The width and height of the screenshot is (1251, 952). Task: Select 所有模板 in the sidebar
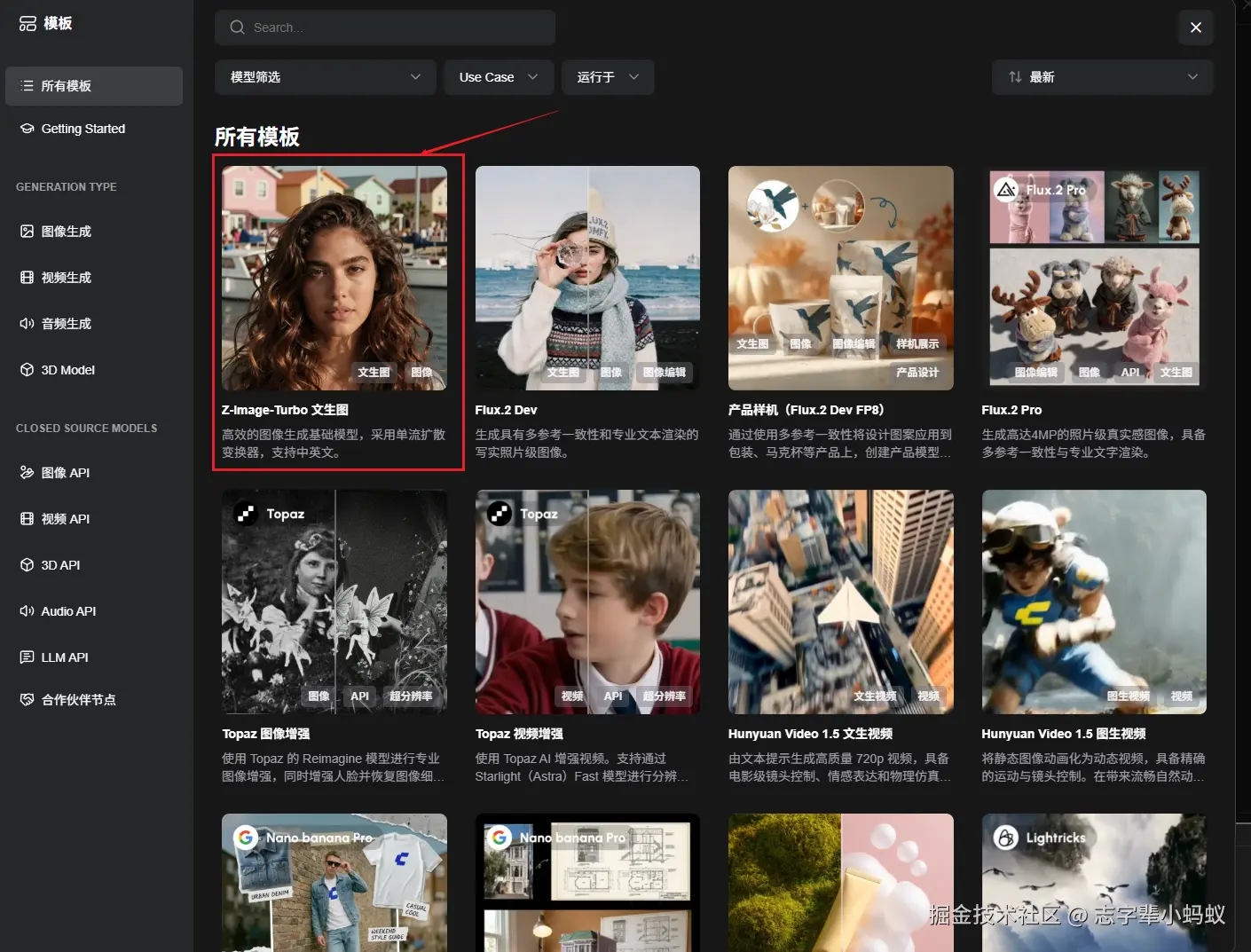[x=94, y=86]
